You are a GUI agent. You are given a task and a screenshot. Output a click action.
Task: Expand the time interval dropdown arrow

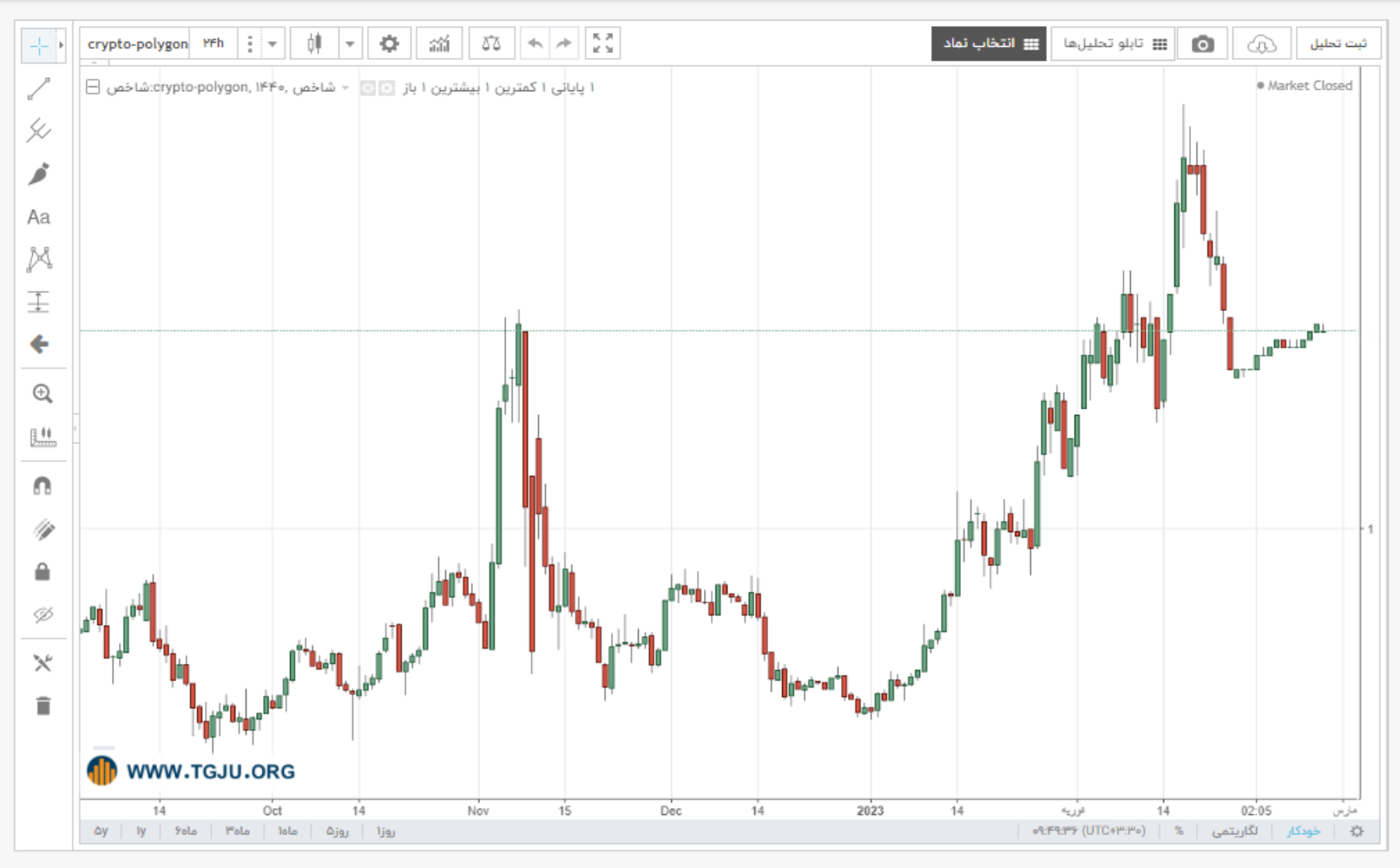(273, 43)
